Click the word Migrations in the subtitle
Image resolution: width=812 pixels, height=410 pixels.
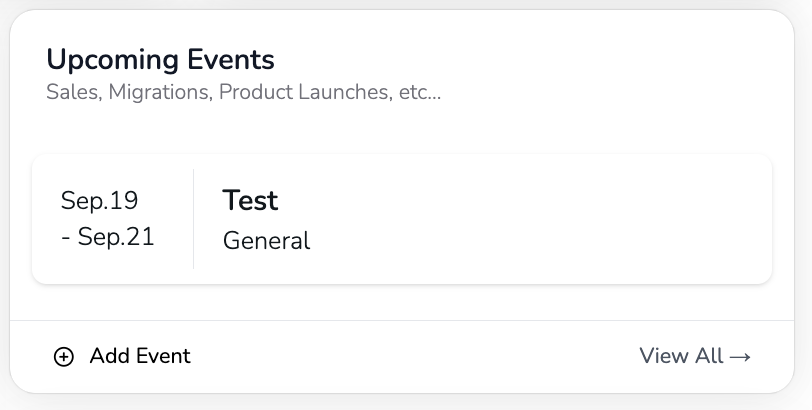(x=160, y=93)
